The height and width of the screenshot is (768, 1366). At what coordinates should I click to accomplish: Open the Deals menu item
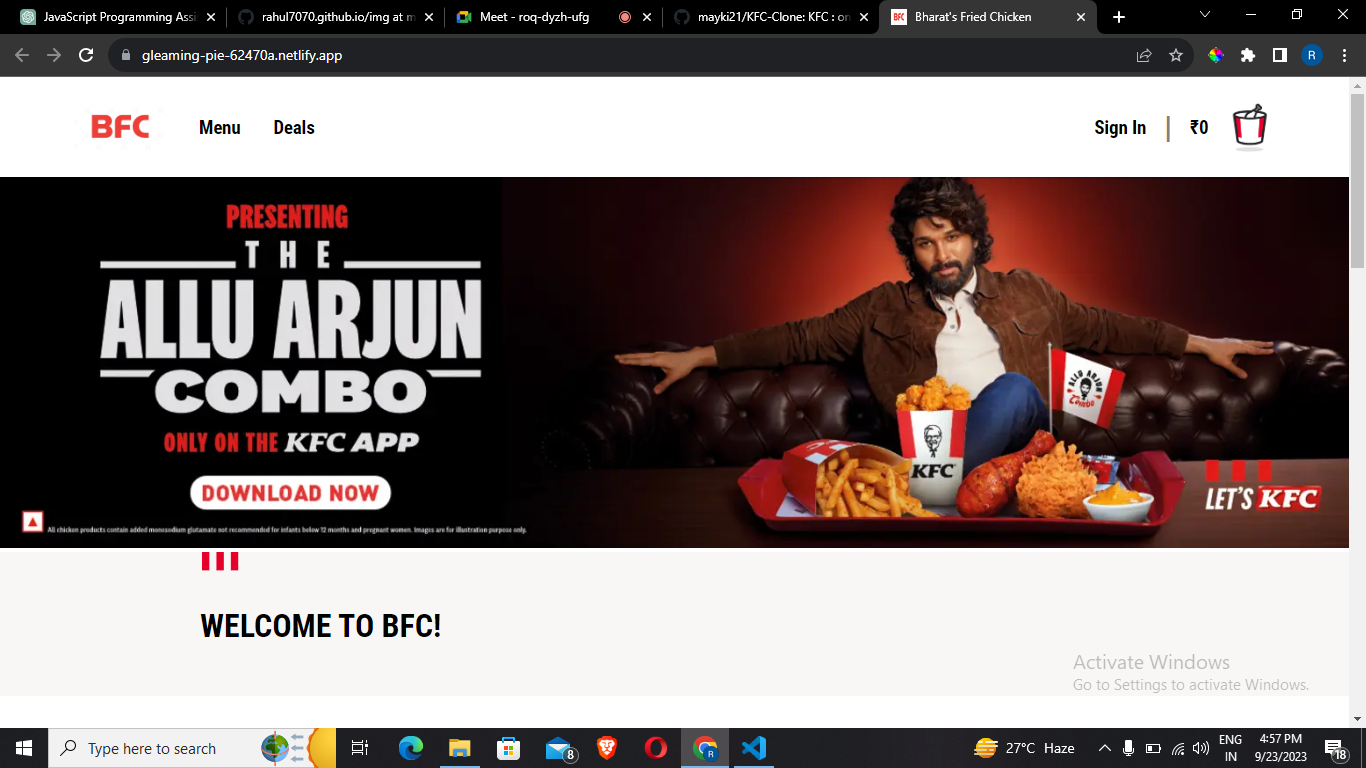coord(293,127)
